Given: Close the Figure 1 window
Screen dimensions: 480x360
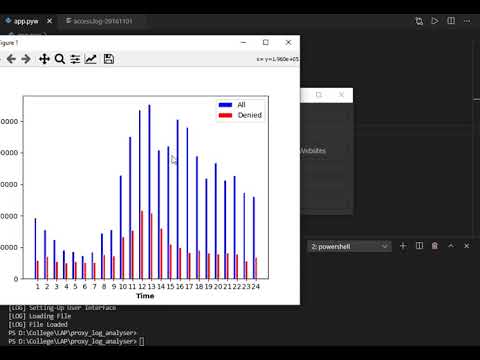Looking at the screenshot, I should 288,42.
